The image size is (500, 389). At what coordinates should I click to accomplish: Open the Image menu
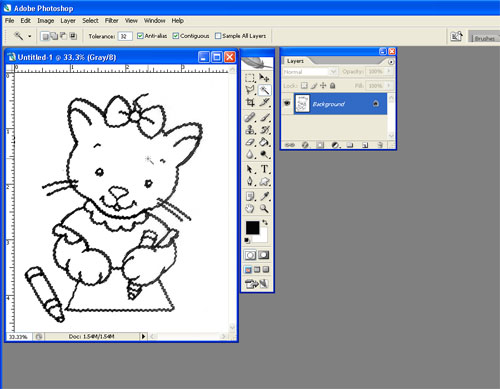[46, 21]
